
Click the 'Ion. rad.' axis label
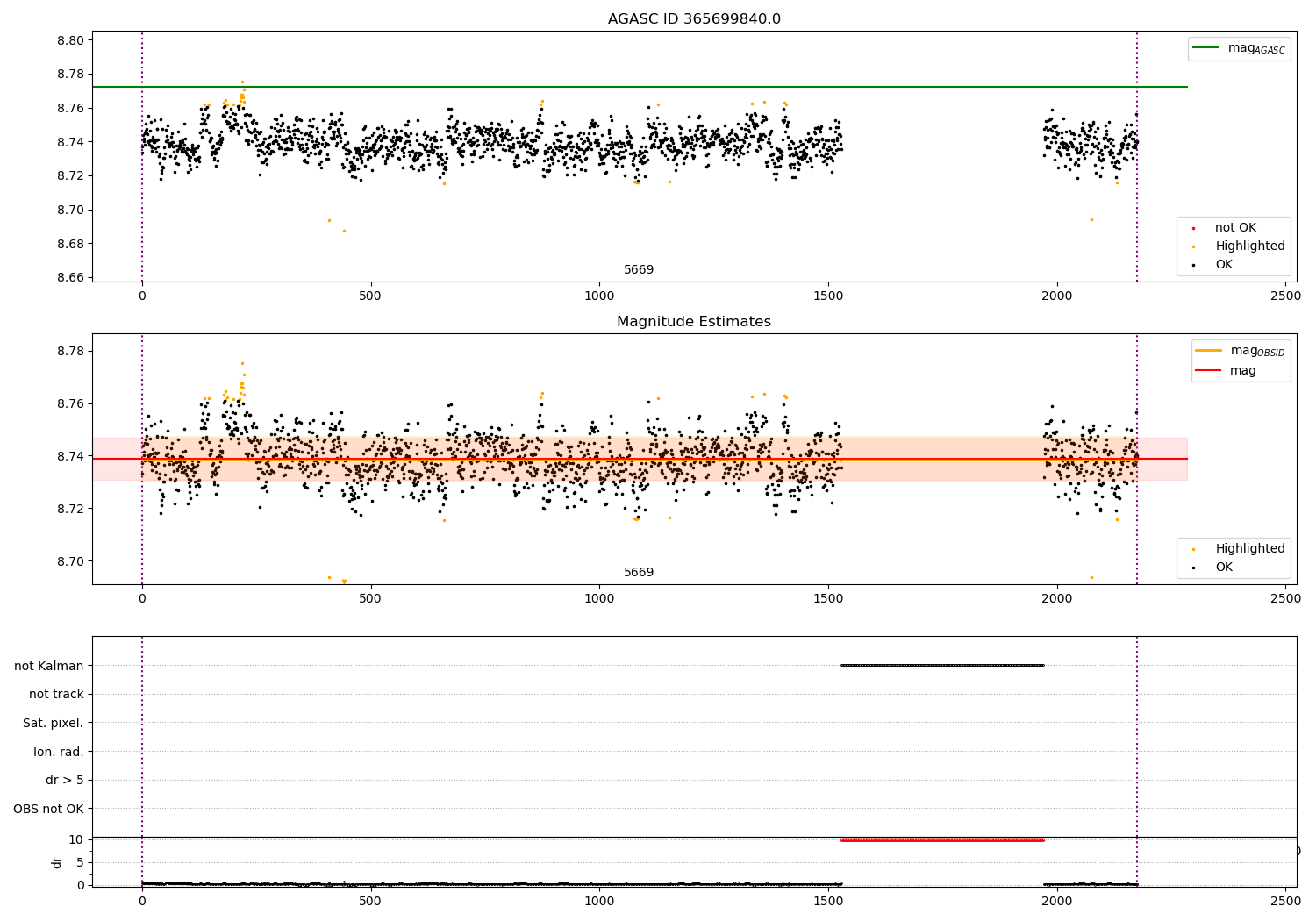click(59, 752)
